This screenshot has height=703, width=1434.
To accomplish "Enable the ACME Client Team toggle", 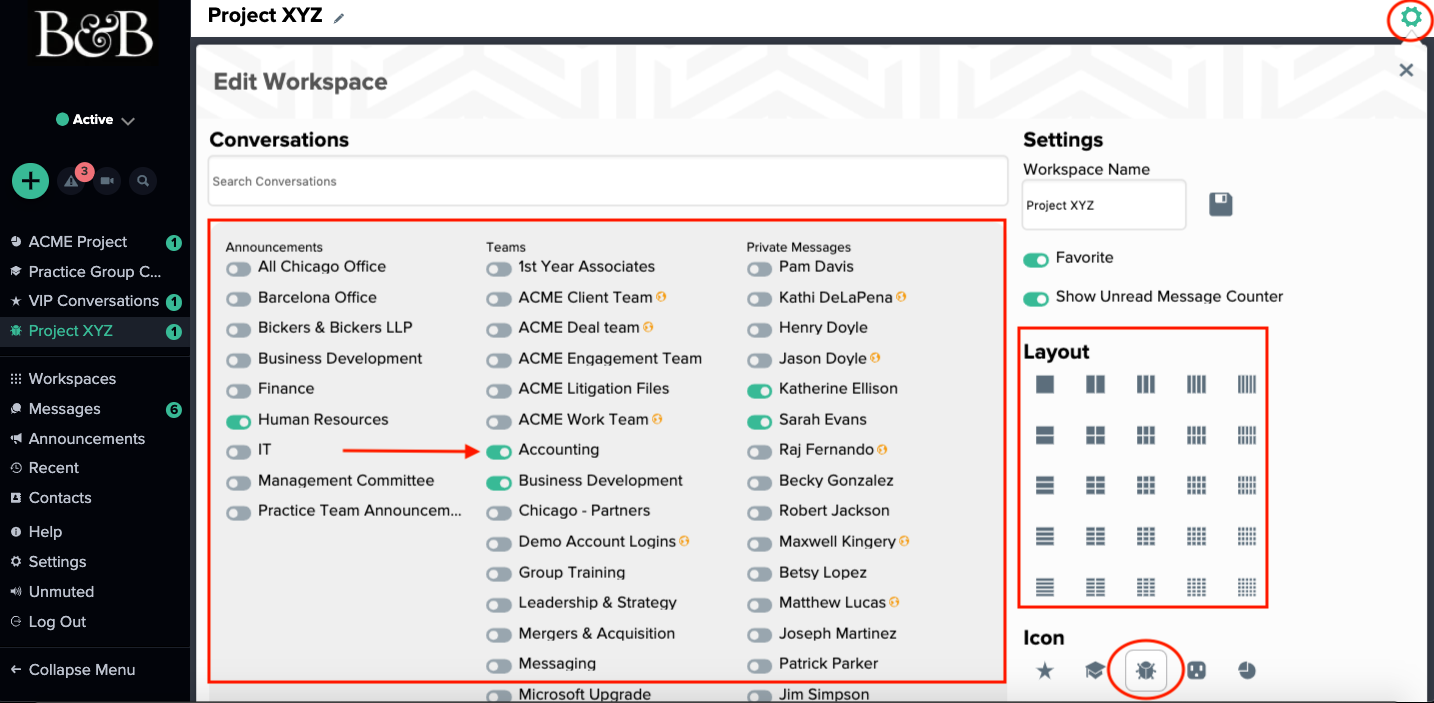I will pyautogui.click(x=499, y=300).
